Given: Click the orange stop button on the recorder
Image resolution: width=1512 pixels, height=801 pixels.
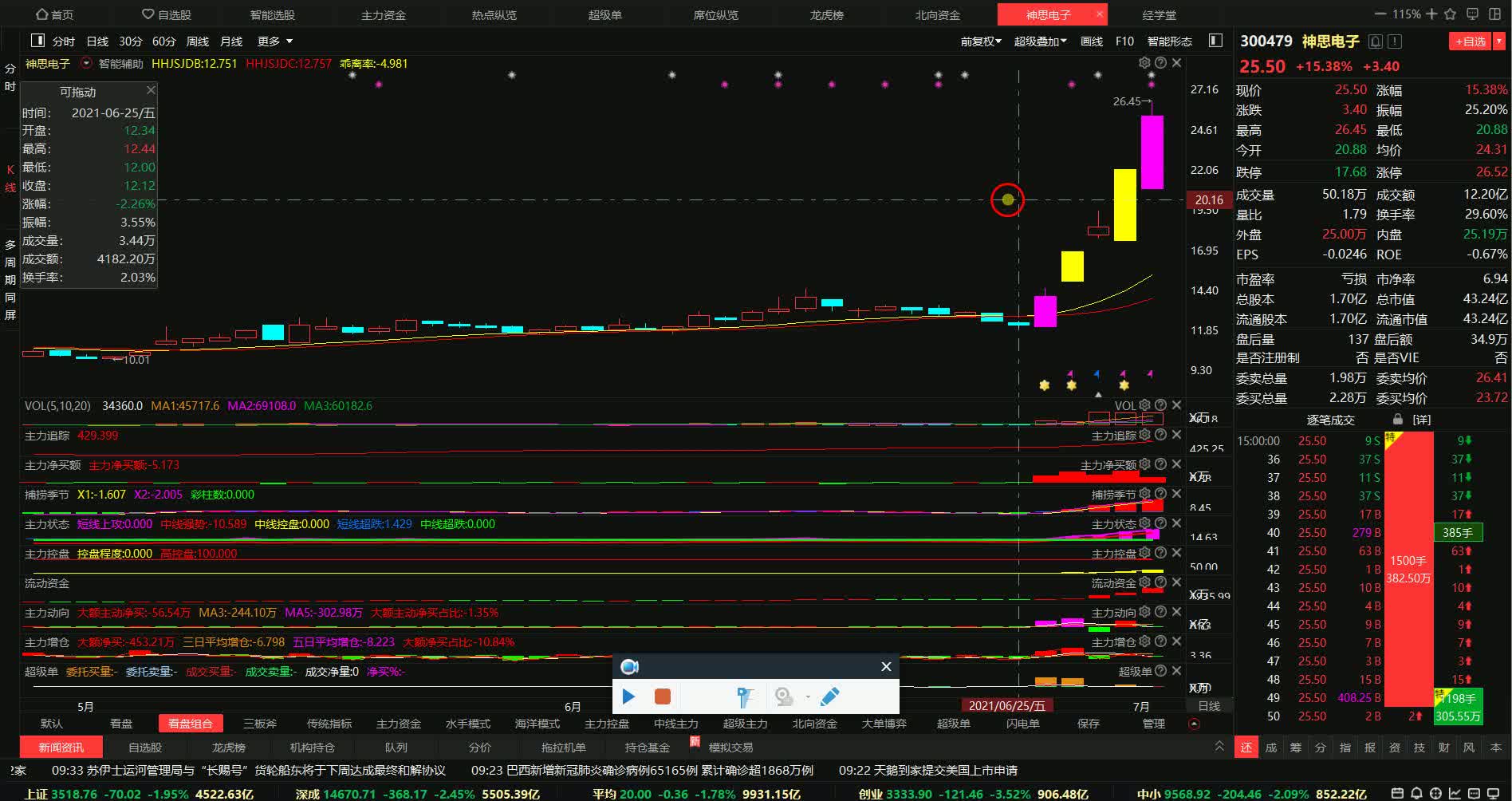Looking at the screenshot, I should coord(662,696).
